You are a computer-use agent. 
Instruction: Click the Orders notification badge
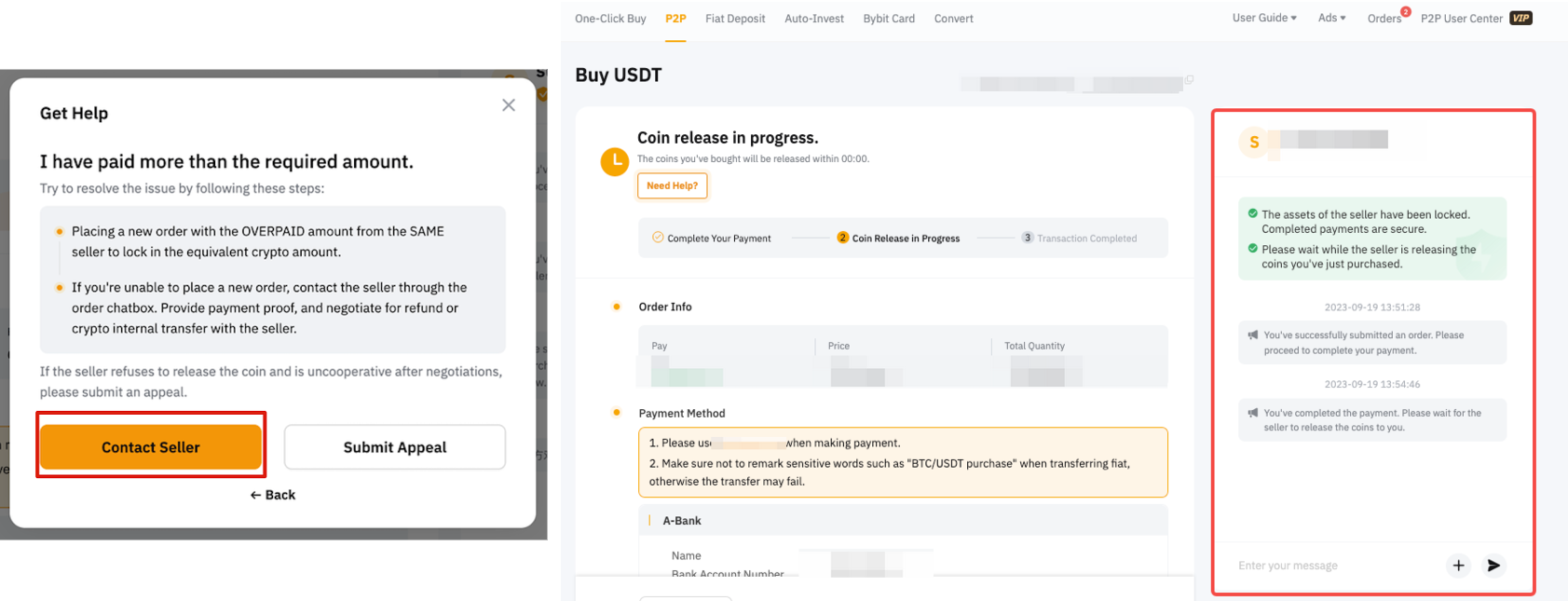(1405, 12)
